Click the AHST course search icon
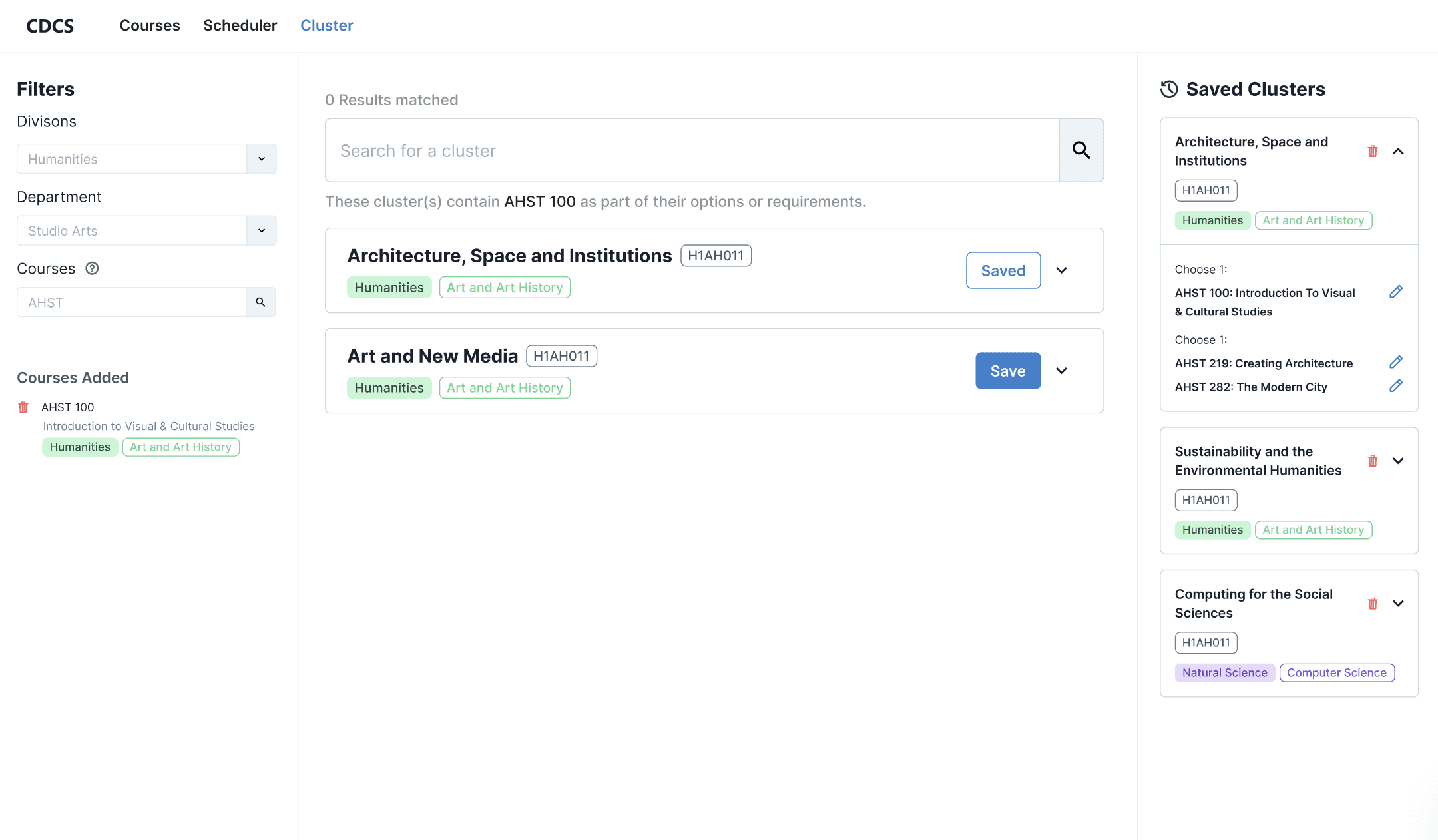Viewport: 1438px width, 840px height. point(261,302)
